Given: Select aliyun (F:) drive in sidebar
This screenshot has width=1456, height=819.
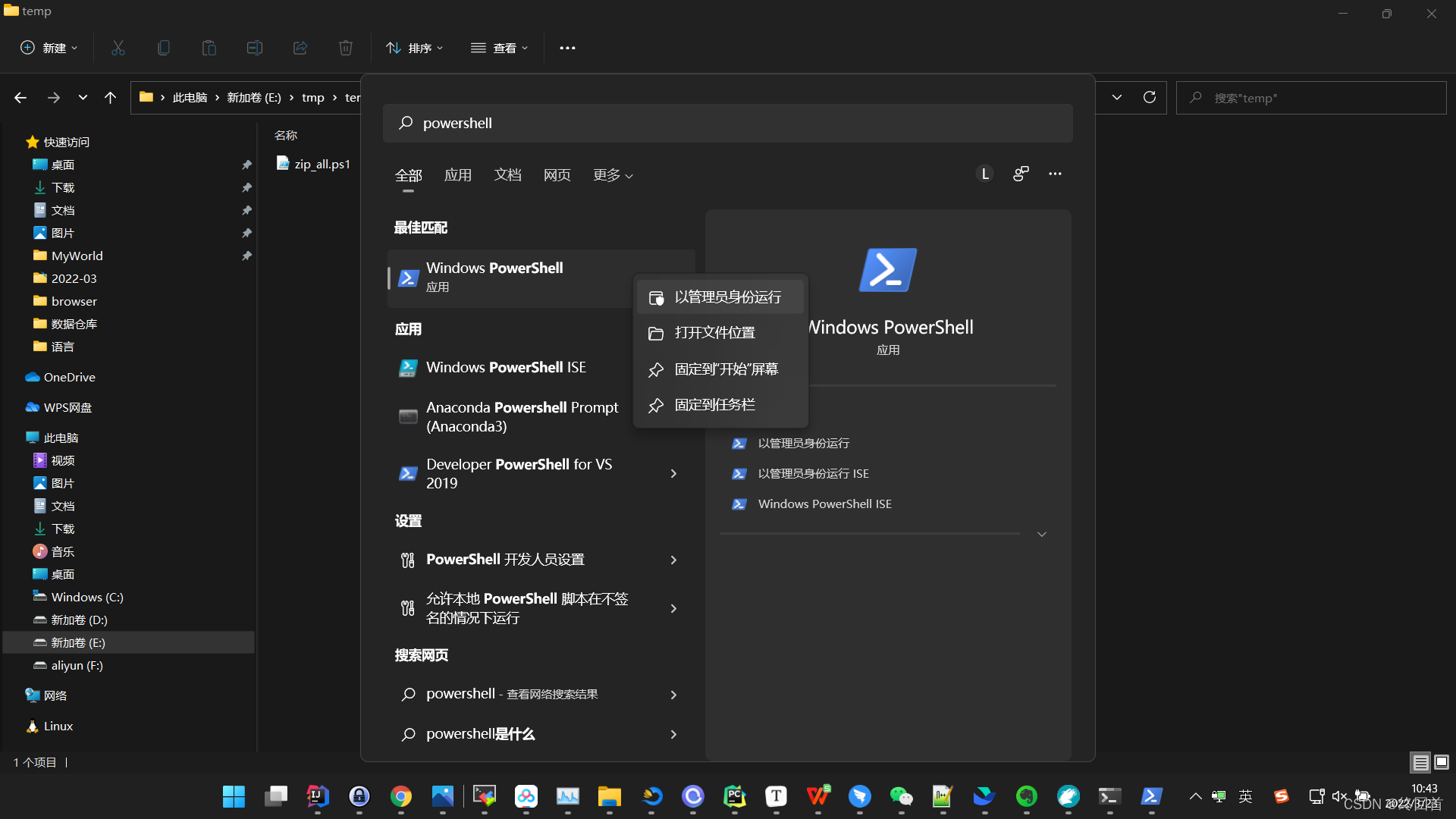Looking at the screenshot, I should 77,665.
